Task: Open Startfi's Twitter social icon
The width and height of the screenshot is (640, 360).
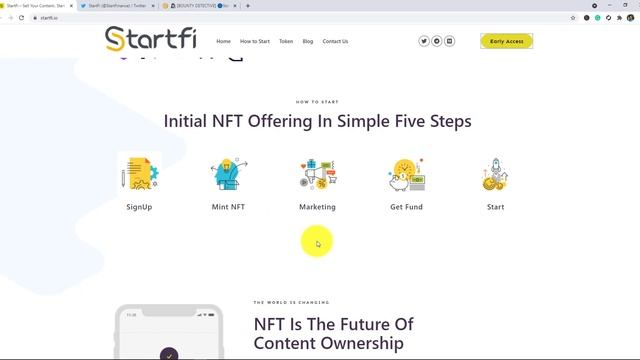Action: pos(424,41)
